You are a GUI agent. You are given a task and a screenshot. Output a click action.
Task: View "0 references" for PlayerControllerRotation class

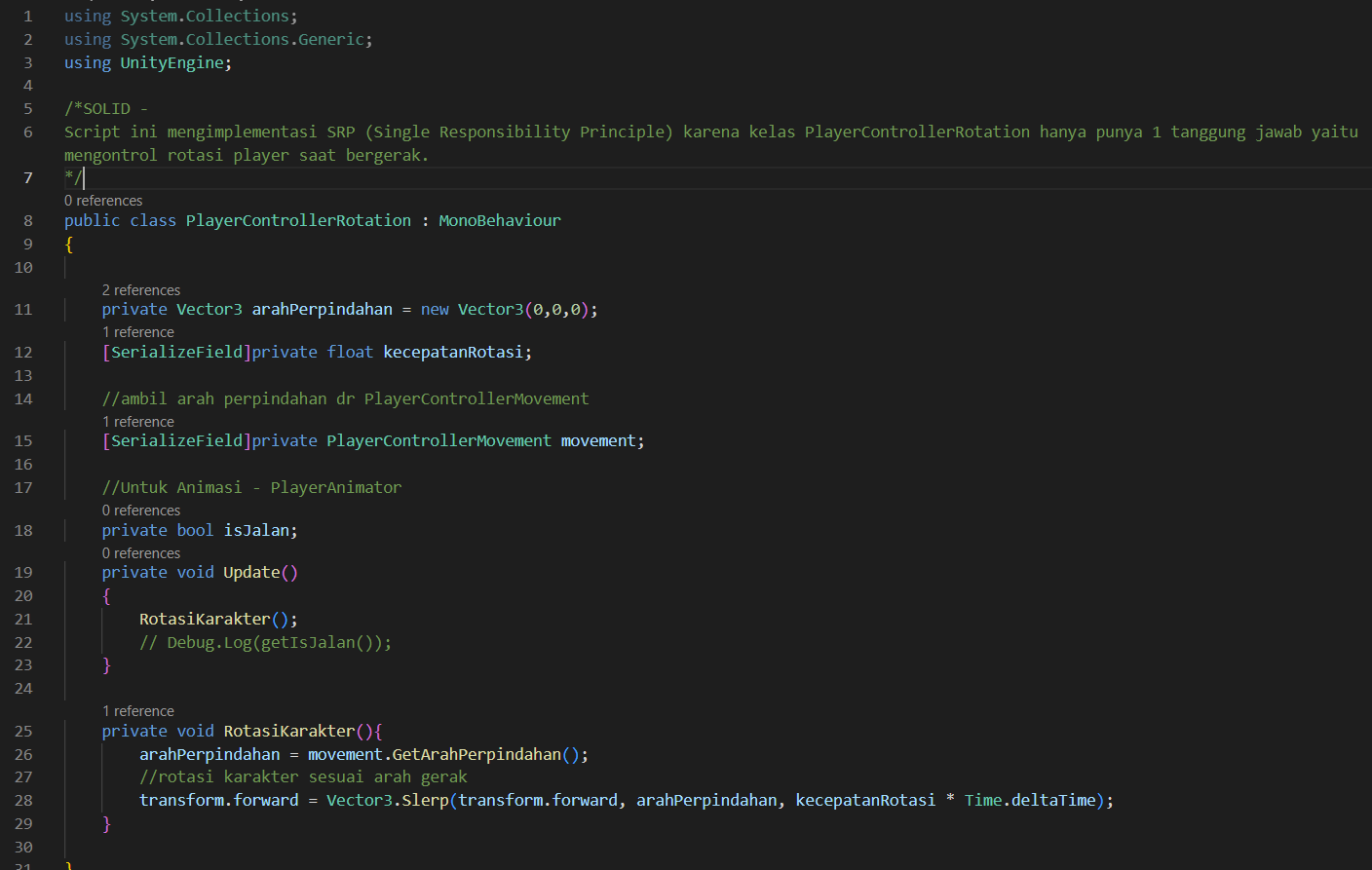102,200
